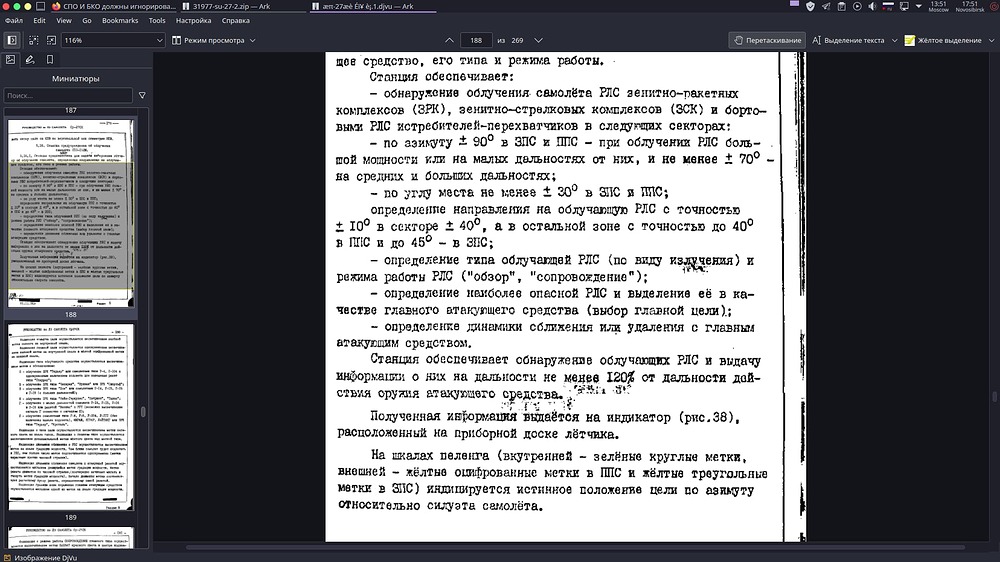This screenshot has width=1000, height=562.
Task: Go to next page with down arrow
Action: (x=540, y=40)
